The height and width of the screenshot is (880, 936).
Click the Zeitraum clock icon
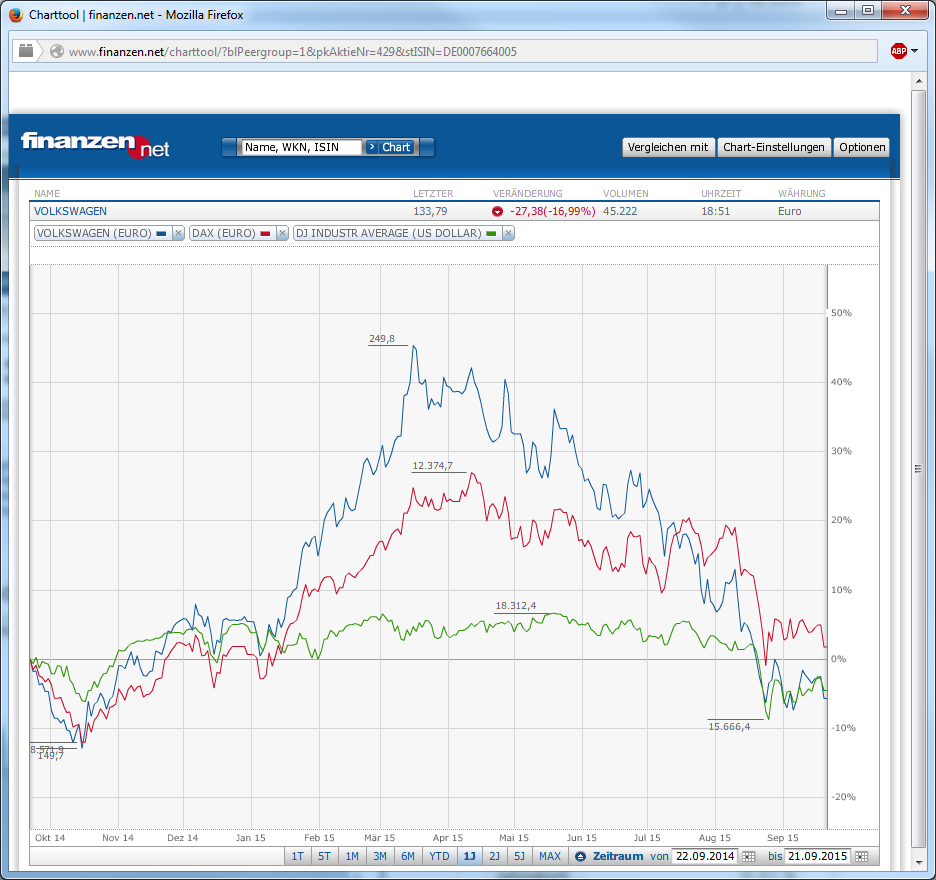click(580, 857)
